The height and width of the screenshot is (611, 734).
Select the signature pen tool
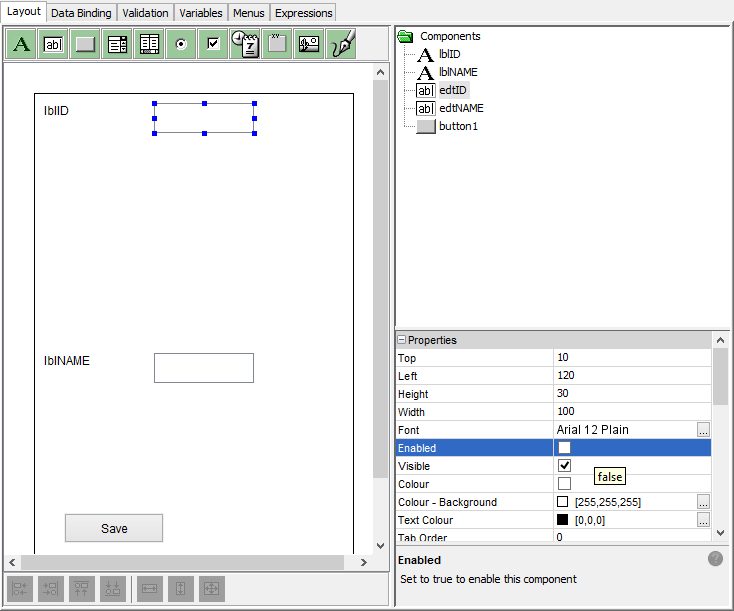click(x=341, y=44)
